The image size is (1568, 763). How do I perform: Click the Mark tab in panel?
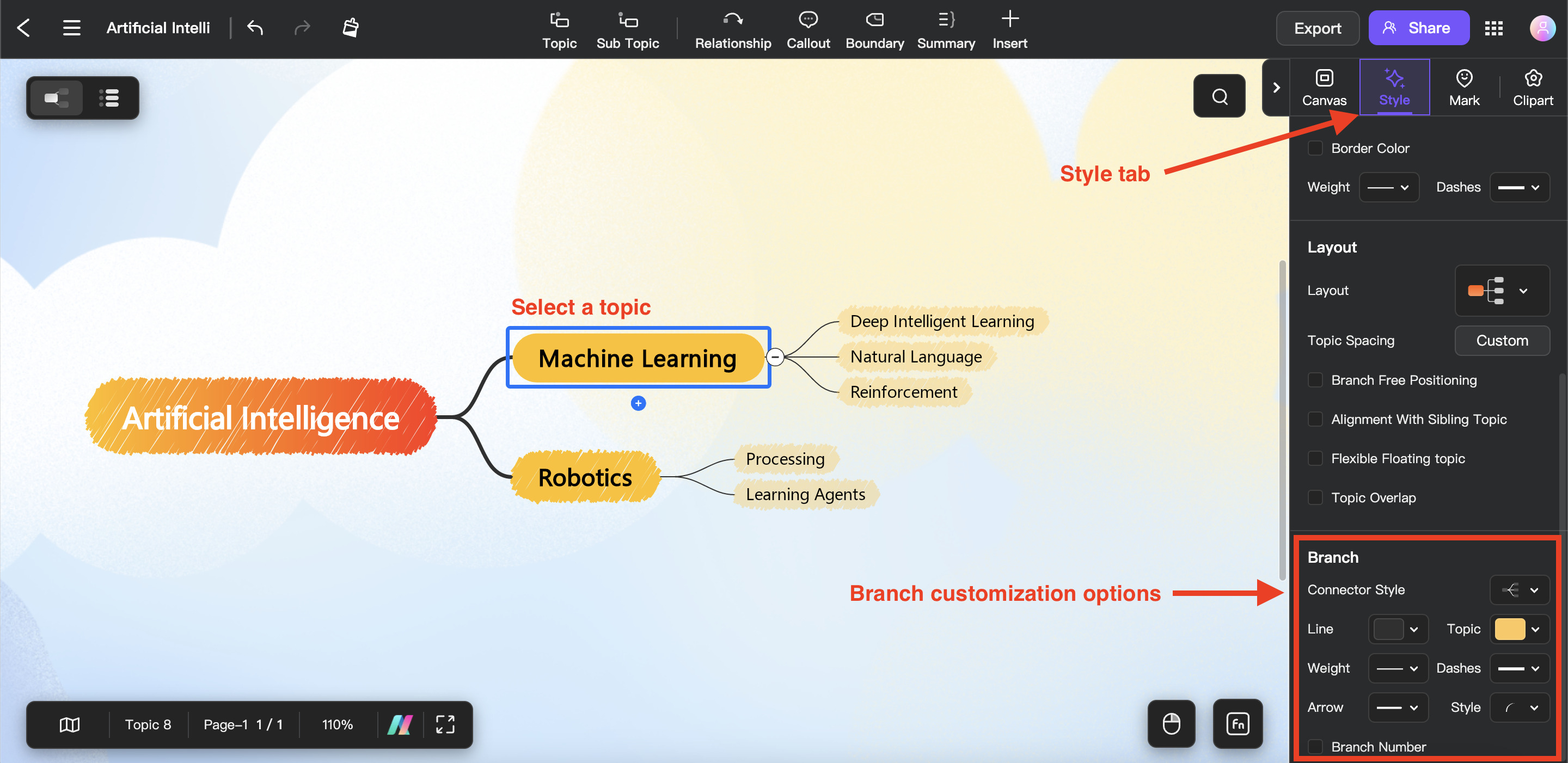1463,88
